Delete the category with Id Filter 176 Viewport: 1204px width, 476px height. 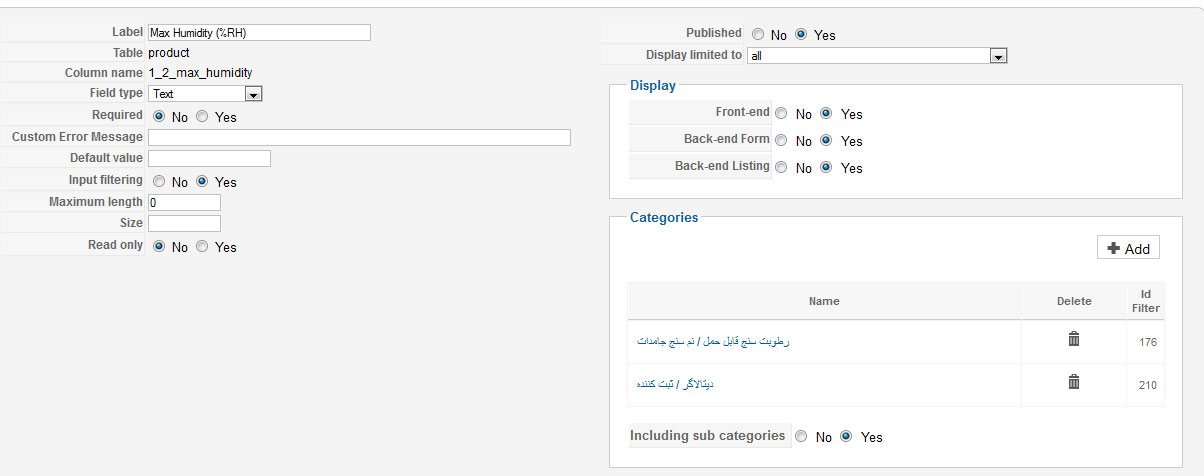(1074, 340)
